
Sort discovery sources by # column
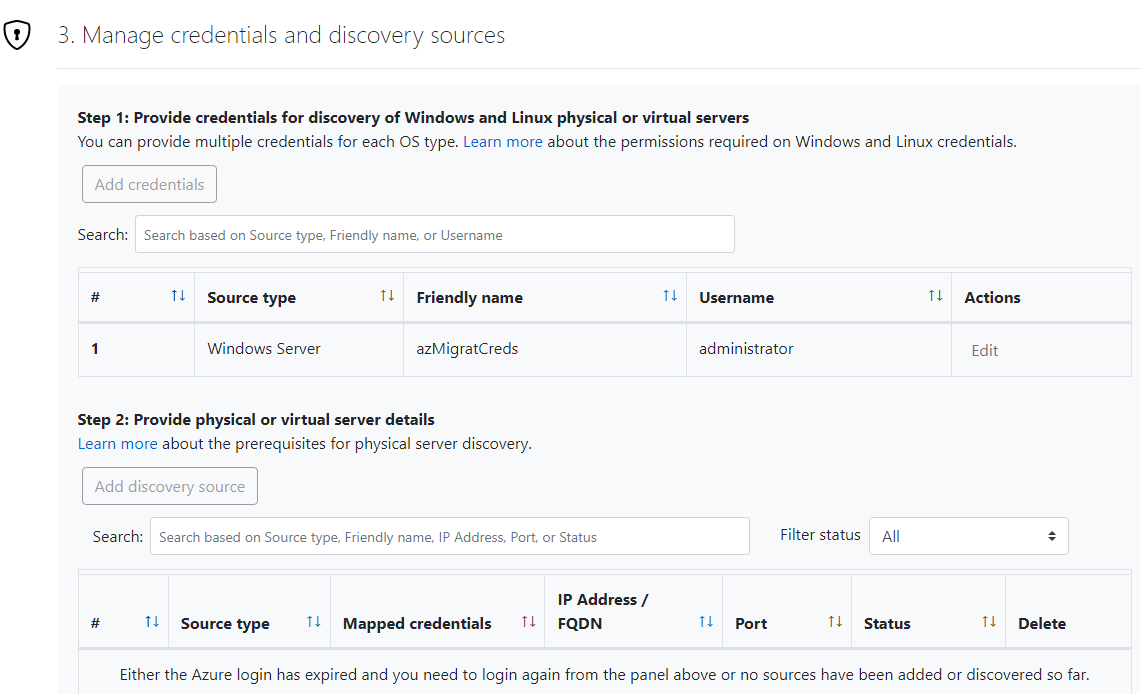(153, 621)
